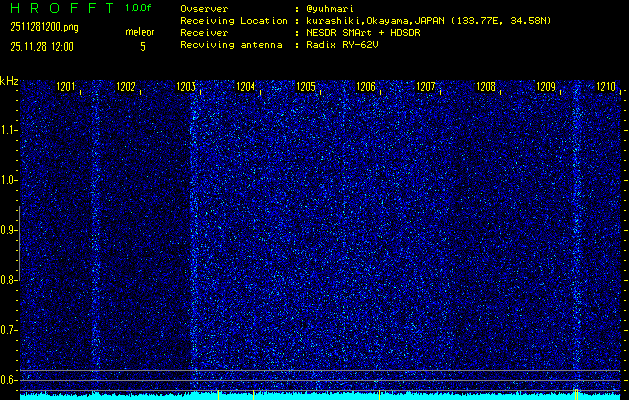Viewport: 629px width, 400px height.
Task: Click the 1206 time axis label
Action: pyautogui.click(x=366, y=86)
